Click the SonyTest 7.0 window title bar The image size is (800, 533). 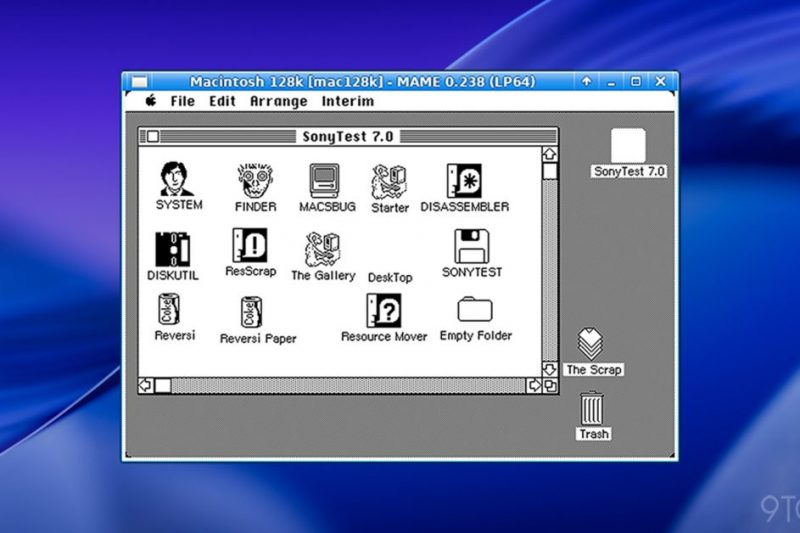tap(348, 136)
